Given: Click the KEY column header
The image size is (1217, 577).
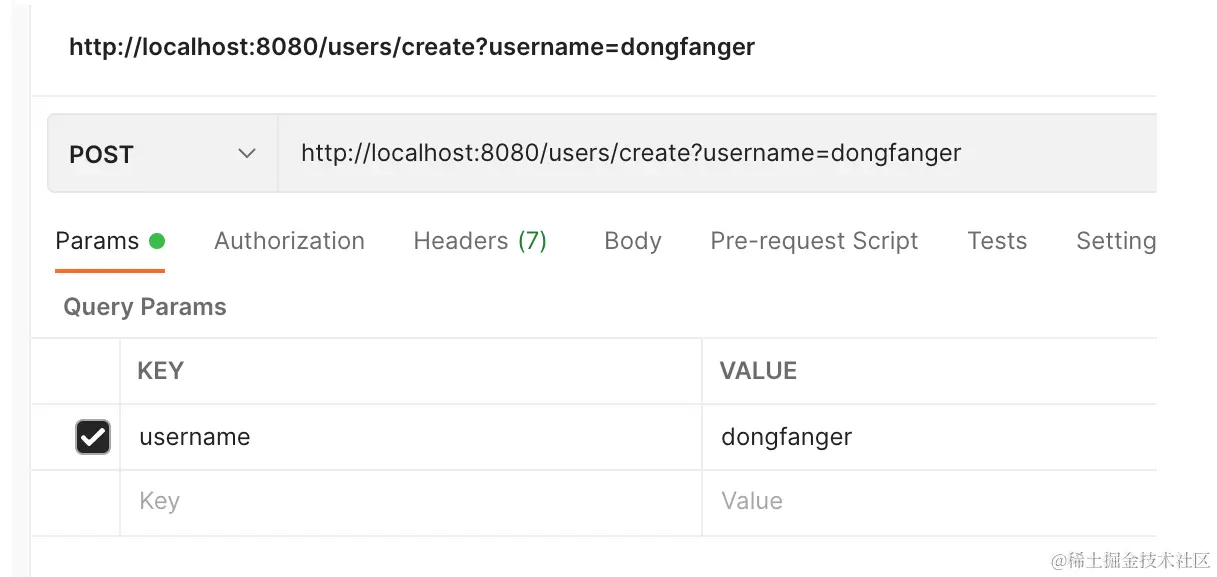Looking at the screenshot, I should click(160, 371).
